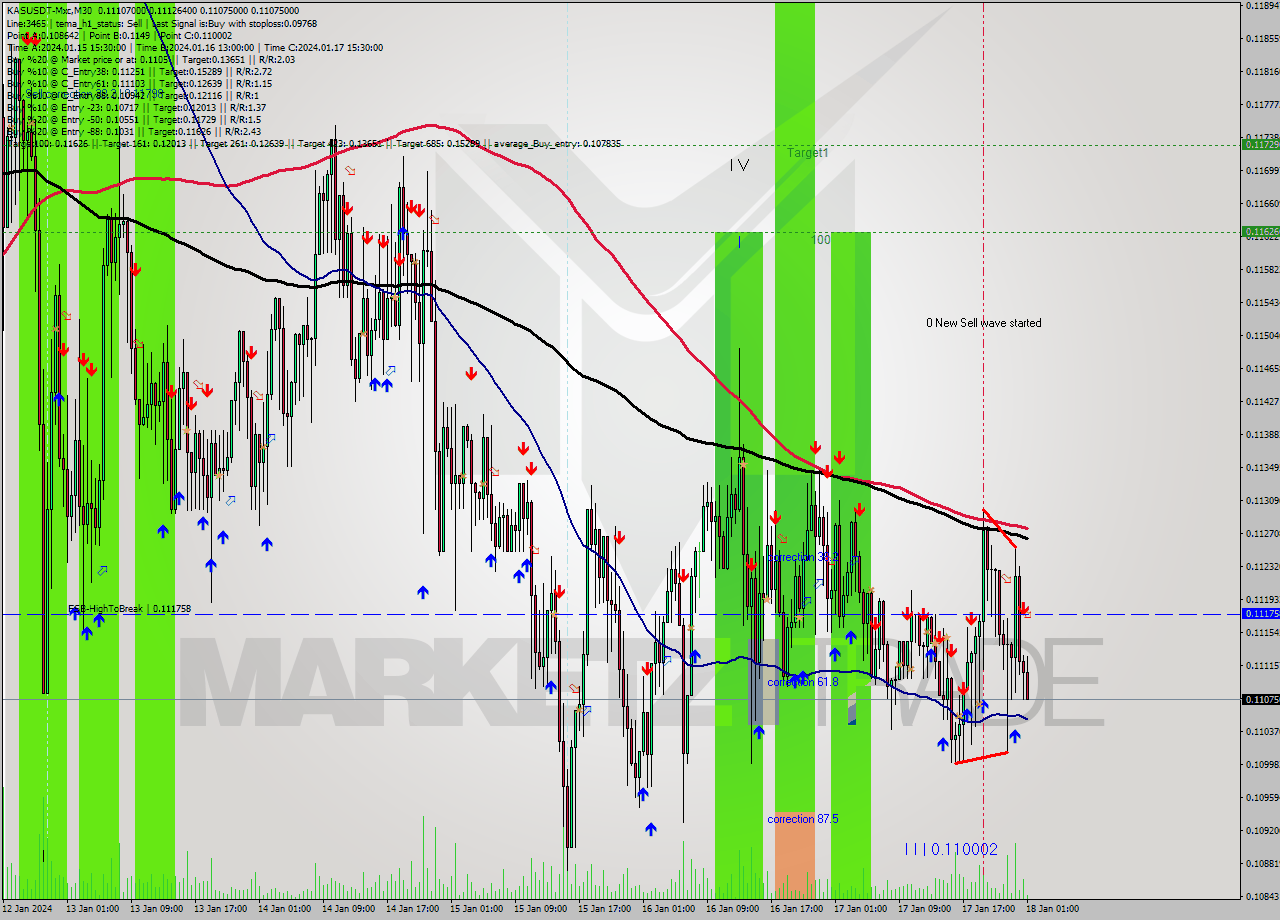Click the '14 Jan 01:00' time axis label
This screenshot has width=1280, height=920.
click(285, 909)
